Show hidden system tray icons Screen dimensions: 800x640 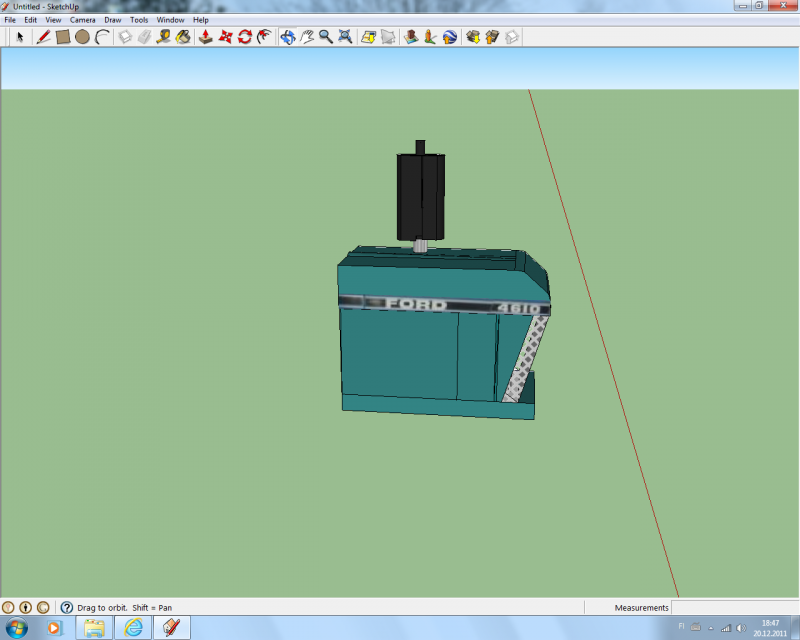[711, 628]
